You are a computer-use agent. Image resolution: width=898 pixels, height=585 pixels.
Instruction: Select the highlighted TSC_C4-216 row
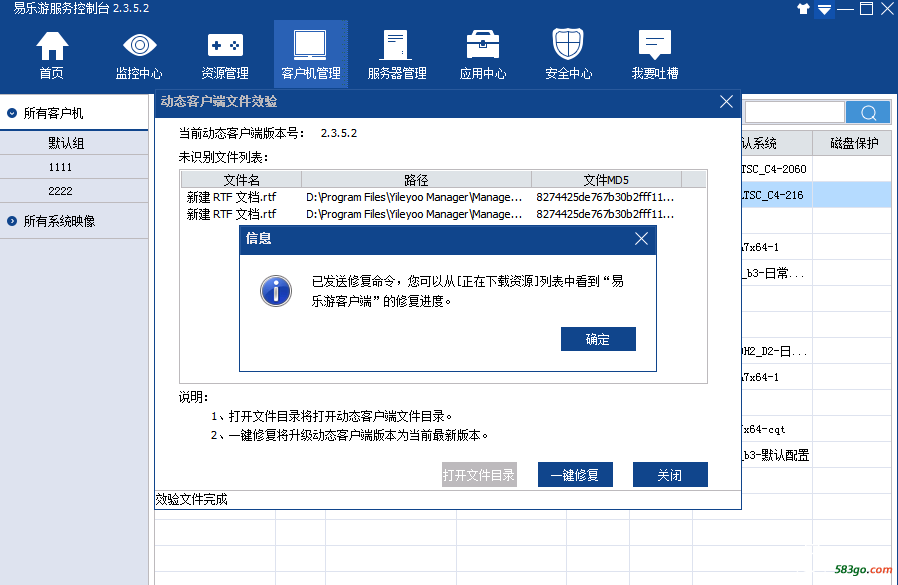pyautogui.click(x=816, y=195)
